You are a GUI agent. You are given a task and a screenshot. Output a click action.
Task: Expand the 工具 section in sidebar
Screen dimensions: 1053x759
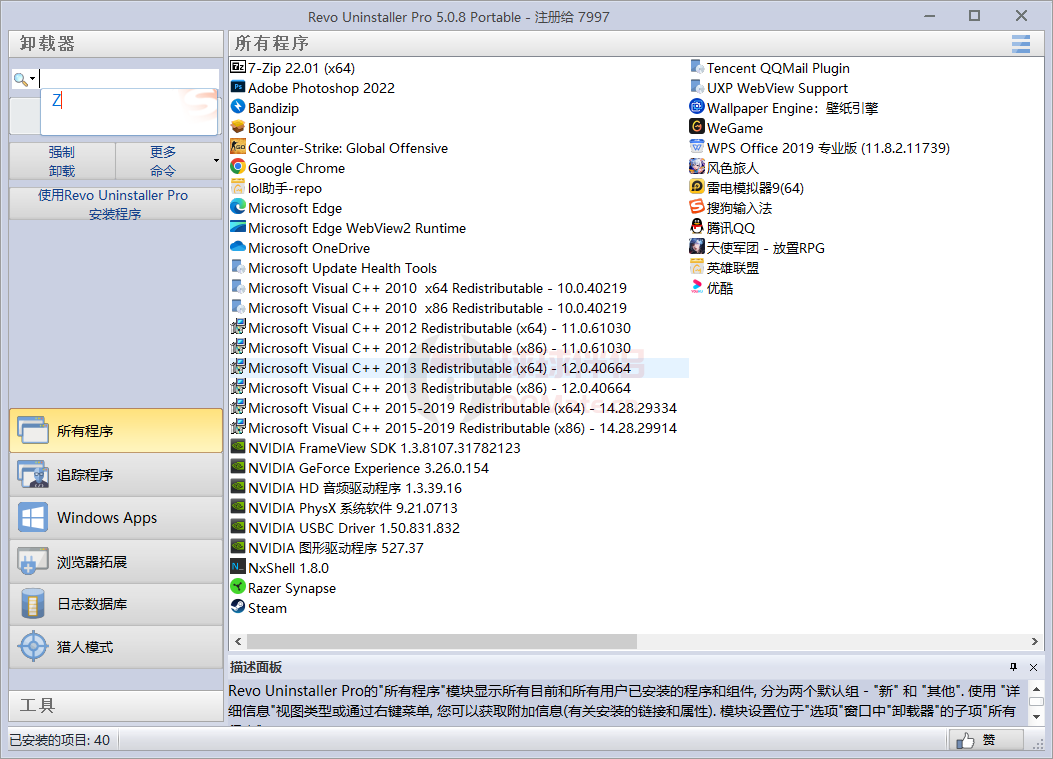115,705
